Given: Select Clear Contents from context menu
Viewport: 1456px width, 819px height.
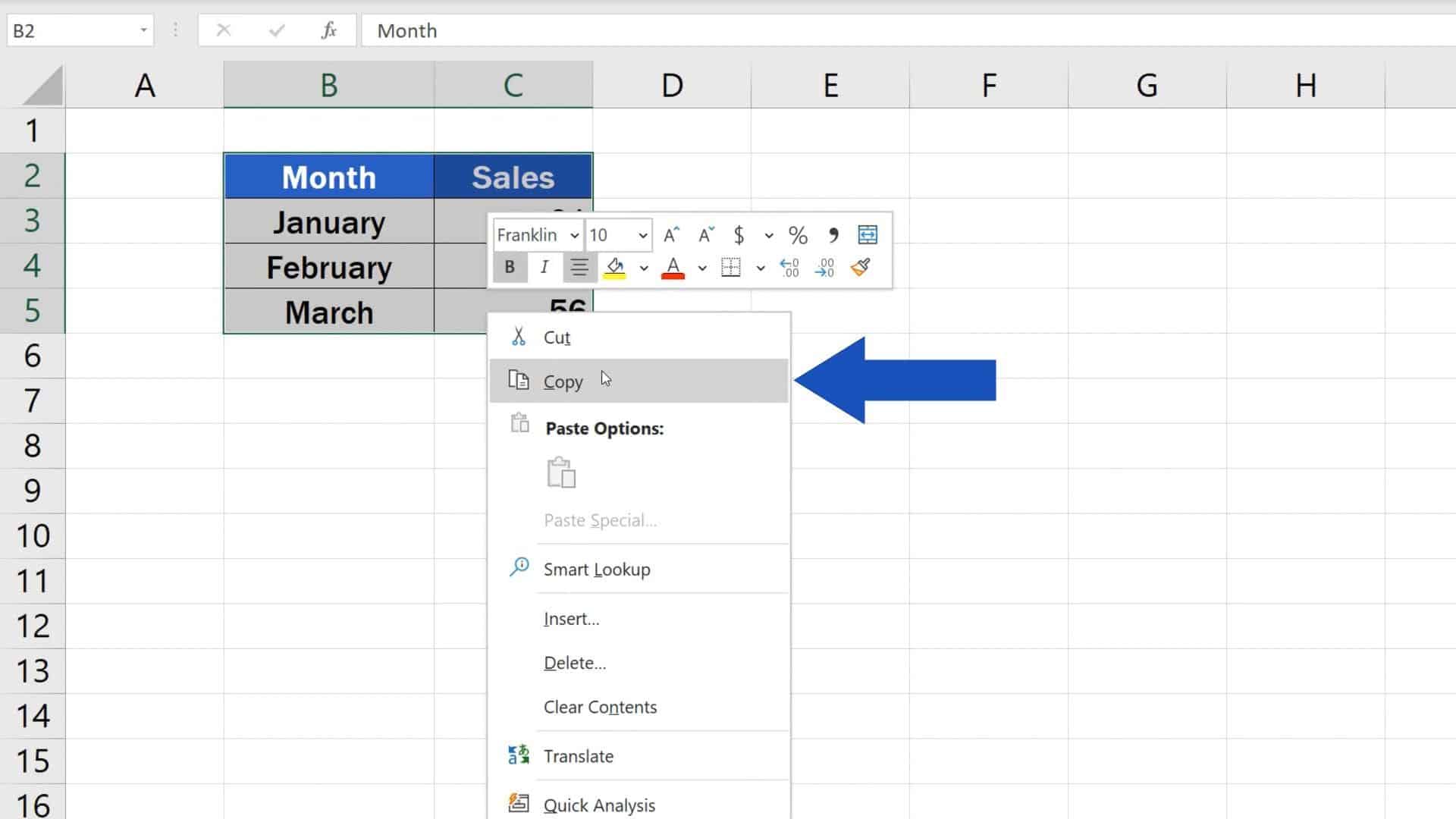Looking at the screenshot, I should (x=600, y=707).
